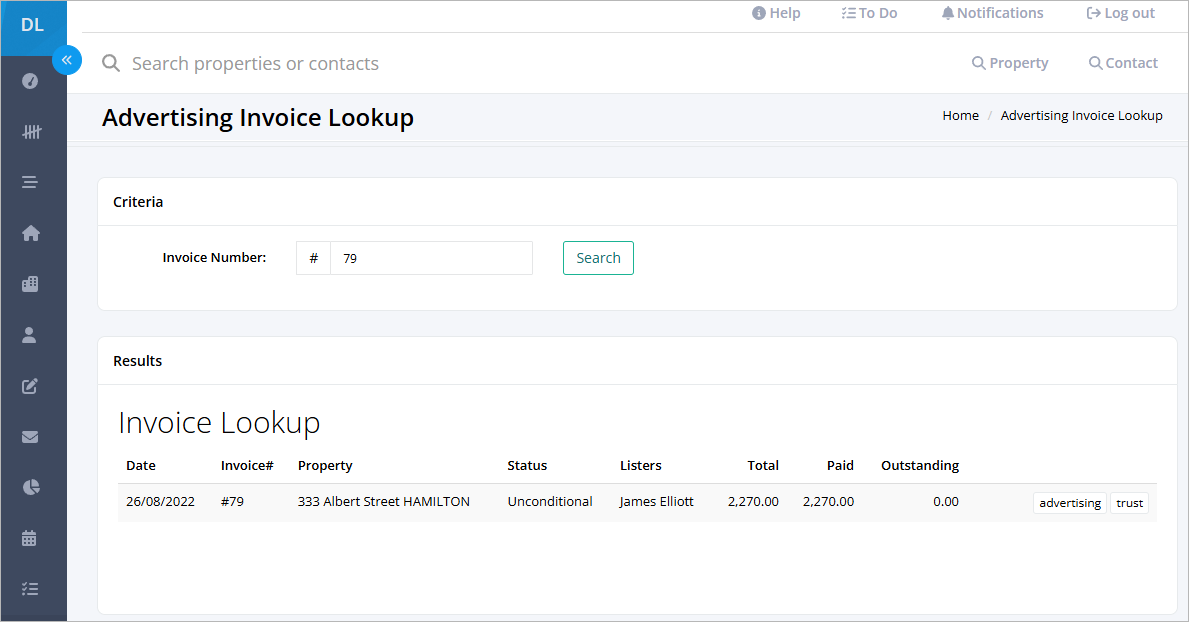Viewport: 1189px width, 622px height.
Task: Click Log out
Action: (1120, 13)
